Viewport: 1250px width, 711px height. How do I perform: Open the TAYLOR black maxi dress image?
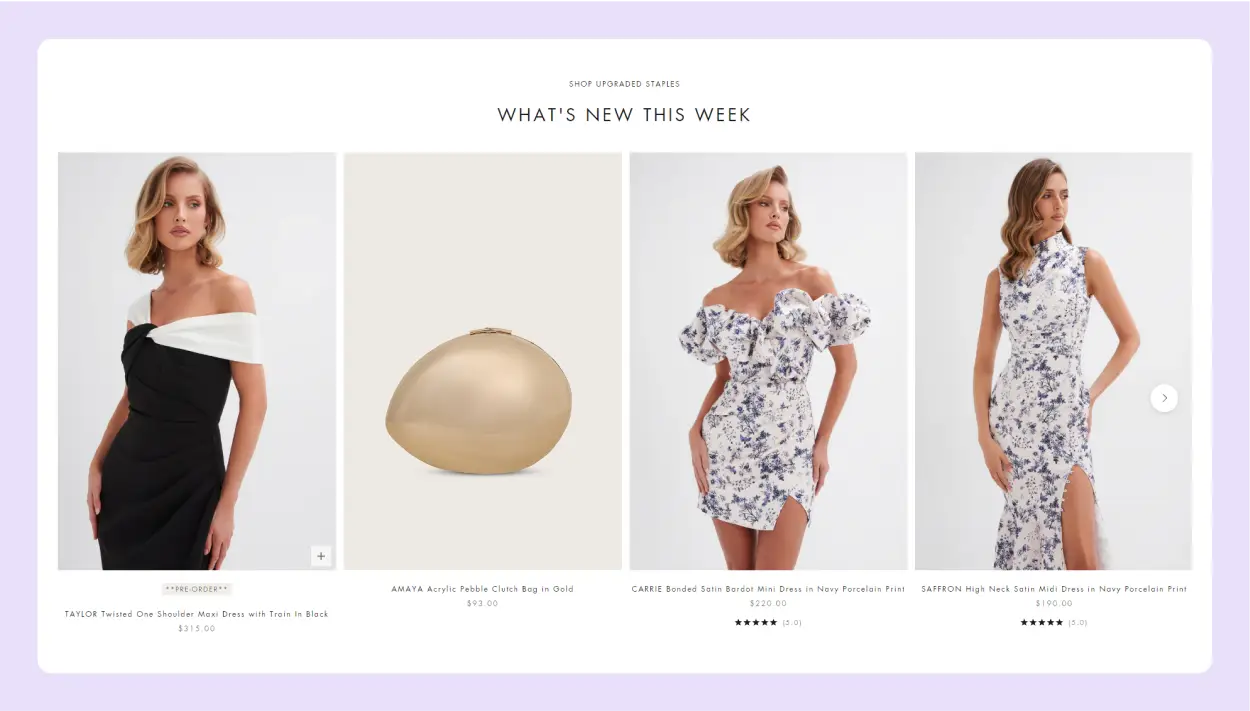coord(197,361)
